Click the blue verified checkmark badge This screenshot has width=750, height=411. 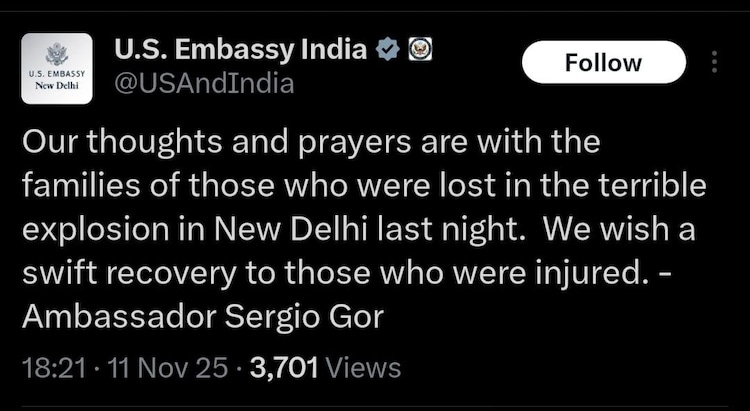pos(386,48)
